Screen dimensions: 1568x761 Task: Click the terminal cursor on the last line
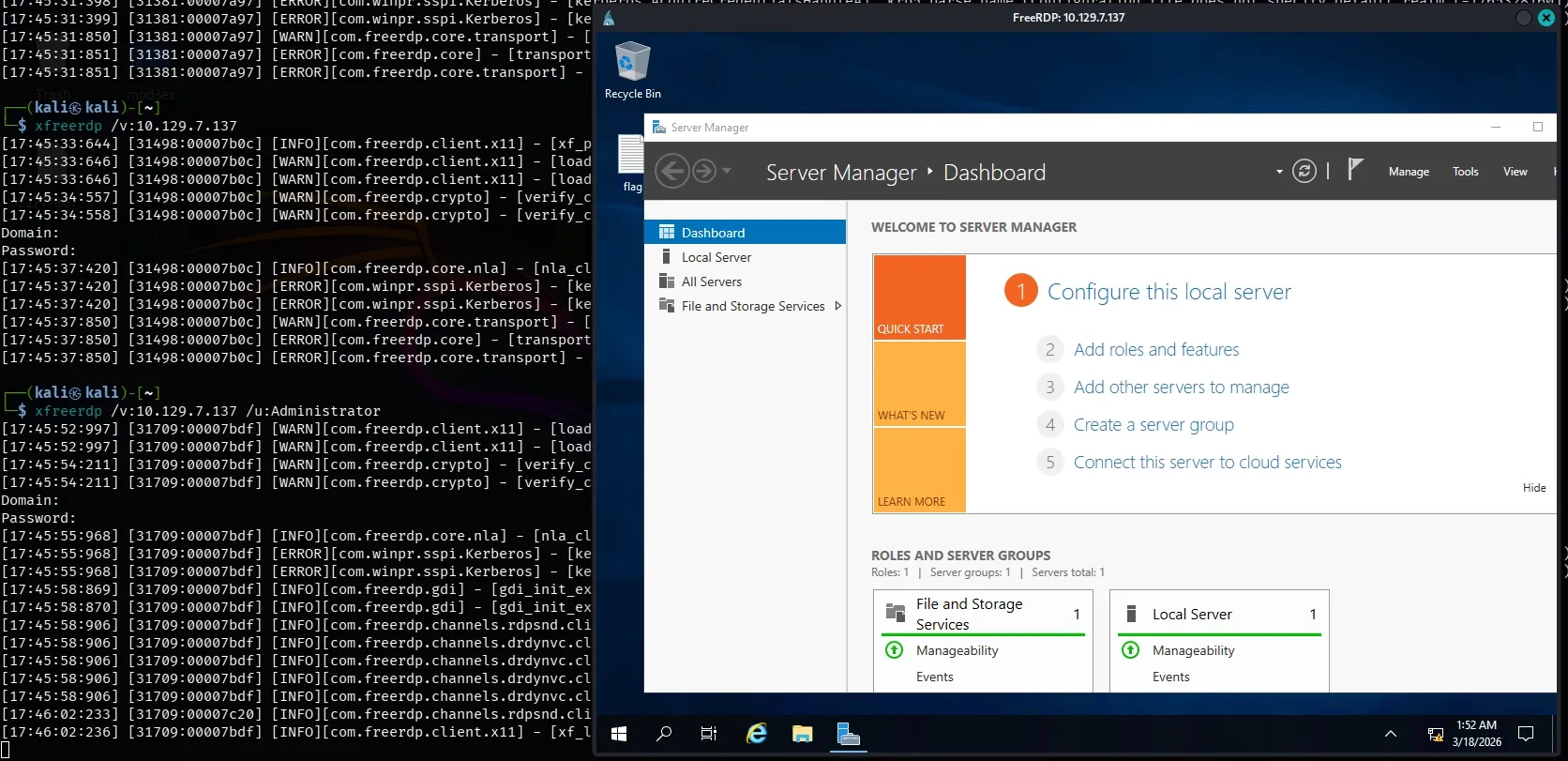(x=6, y=750)
